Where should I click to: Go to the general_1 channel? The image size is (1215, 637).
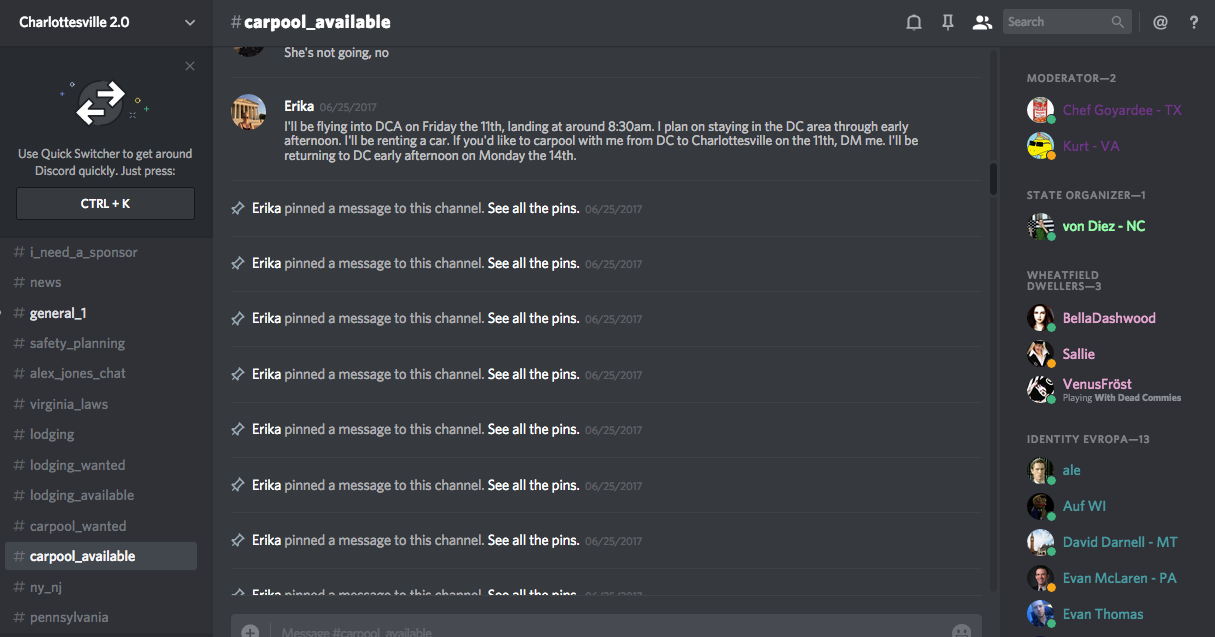tap(58, 313)
